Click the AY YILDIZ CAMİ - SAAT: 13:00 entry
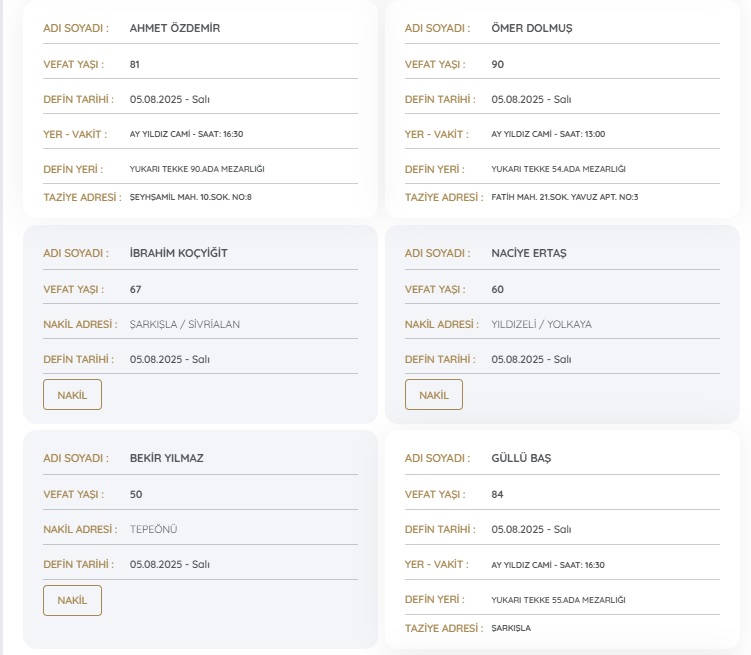The height and width of the screenshot is (655, 751). point(548,134)
